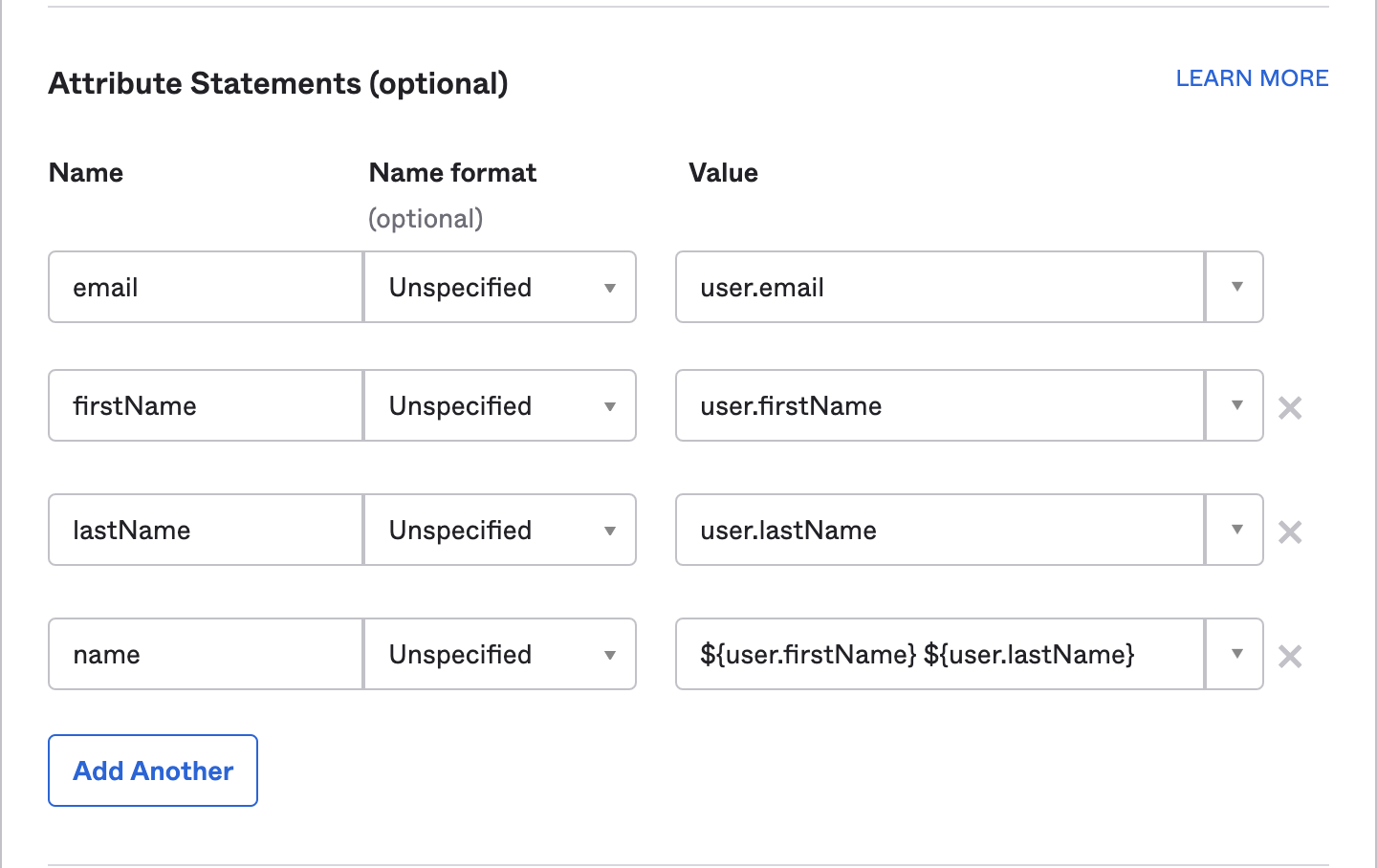Screen dimensions: 1377x868
Task: Open Name format dropdown for email
Action: [x=500, y=288]
